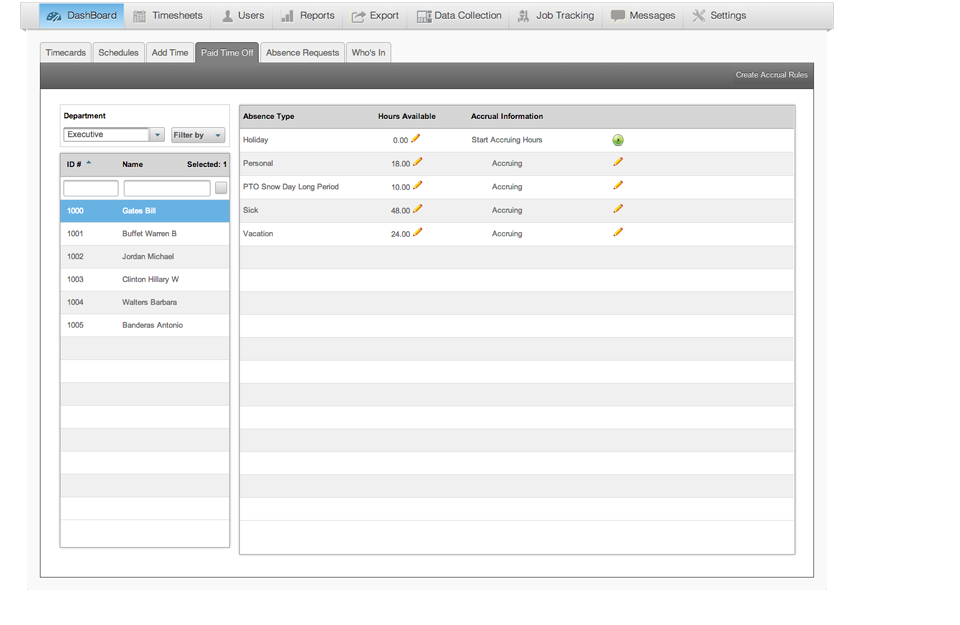Edit Vacation hours available pencil icon
Viewport: 960px width, 625px height.
pos(418,233)
